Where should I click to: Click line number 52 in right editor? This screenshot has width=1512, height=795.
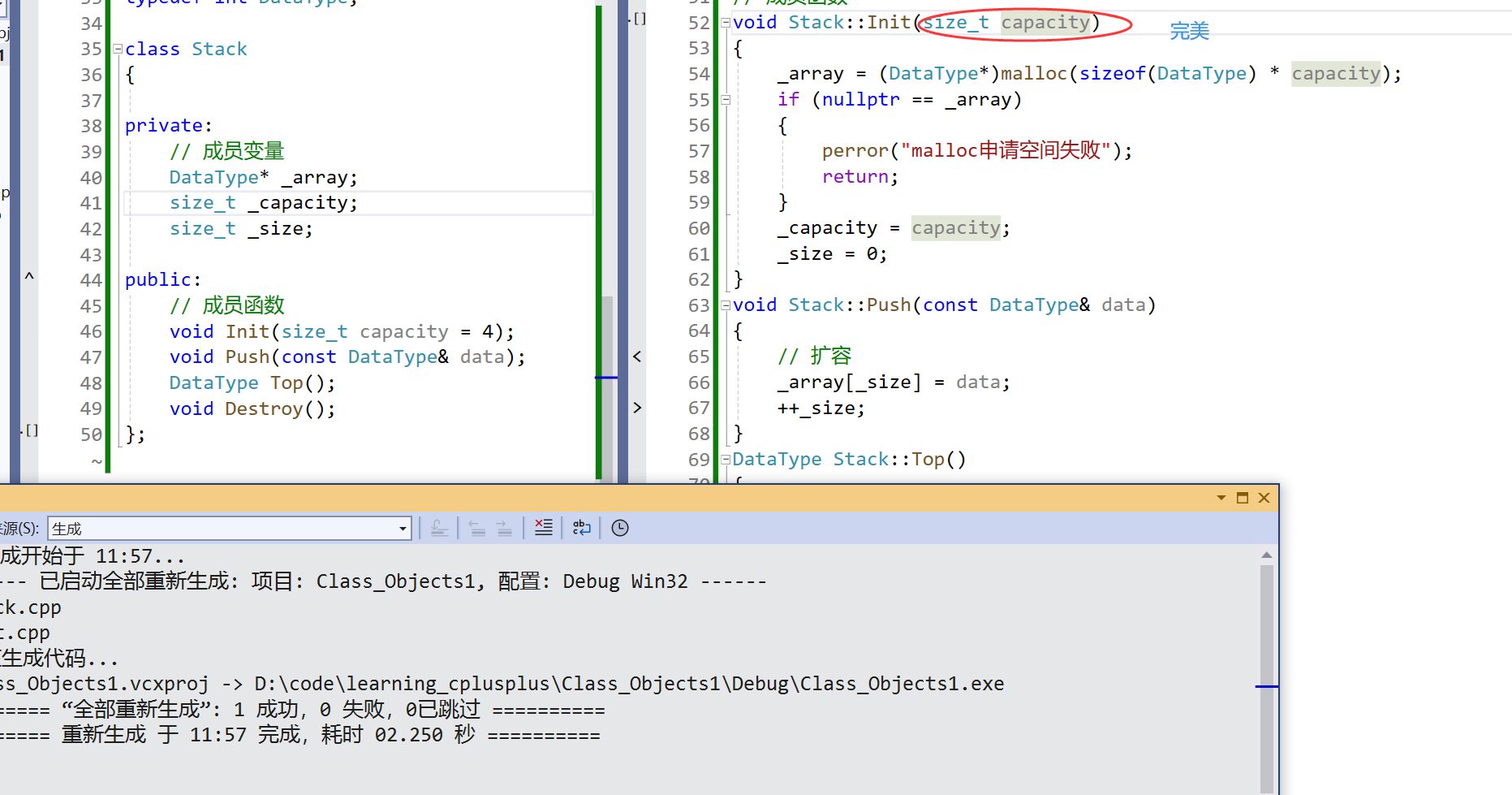coord(699,23)
